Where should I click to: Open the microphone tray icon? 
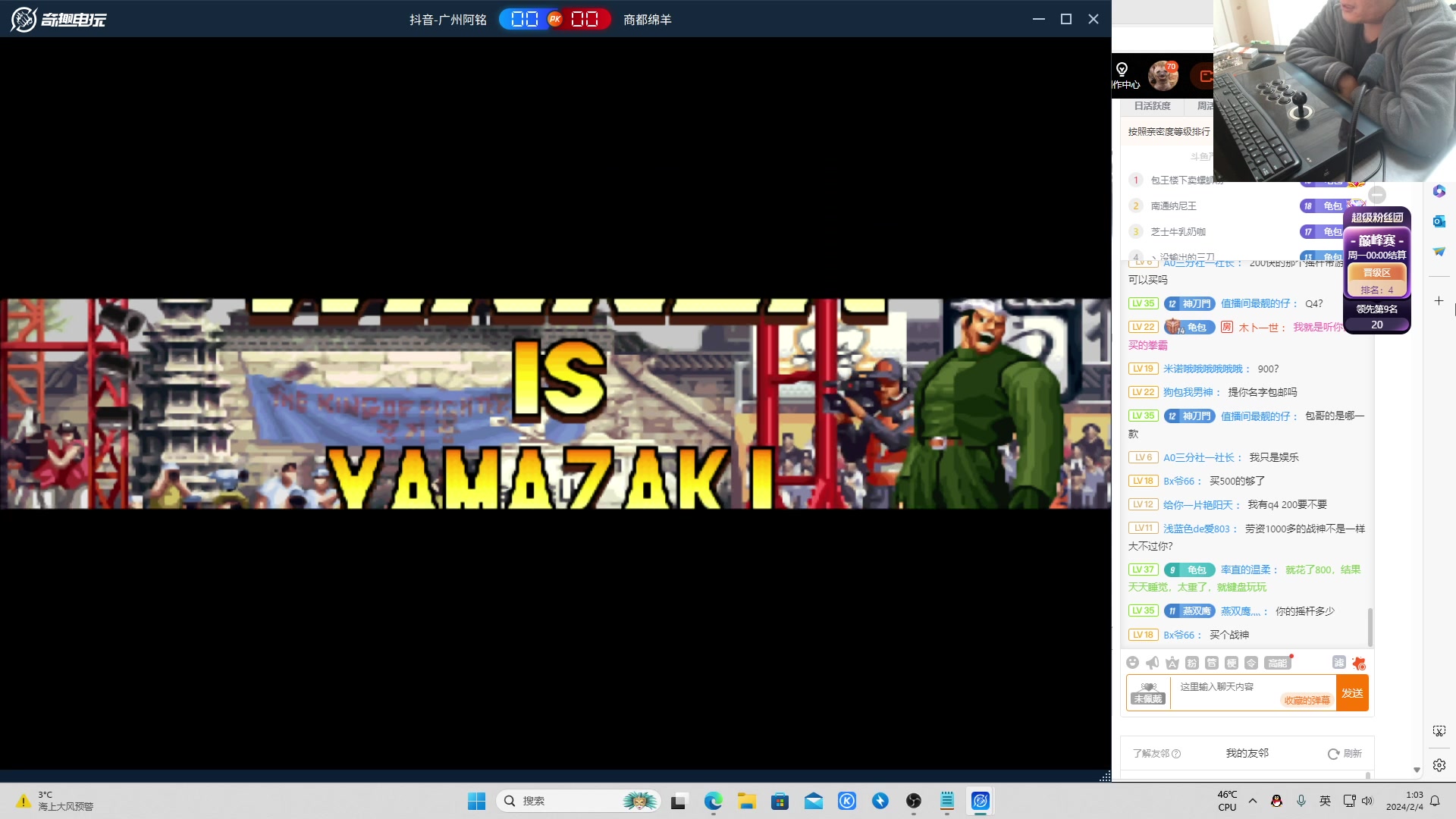point(1301,801)
